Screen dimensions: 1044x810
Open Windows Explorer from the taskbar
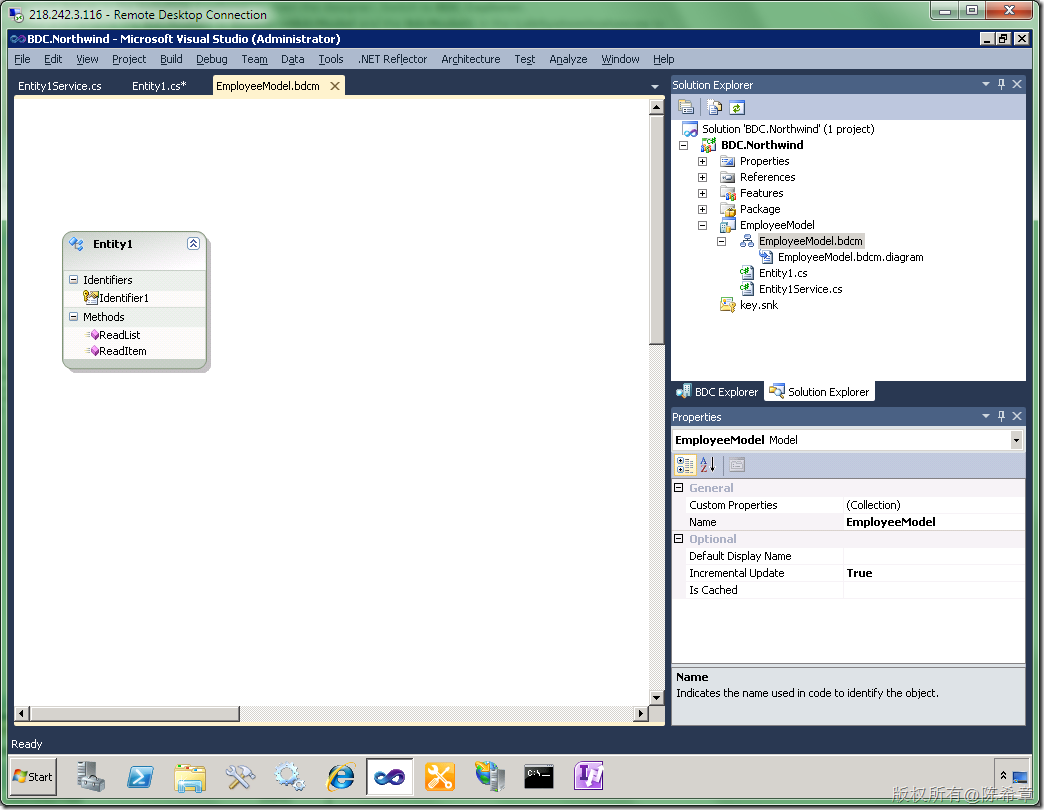[190, 776]
